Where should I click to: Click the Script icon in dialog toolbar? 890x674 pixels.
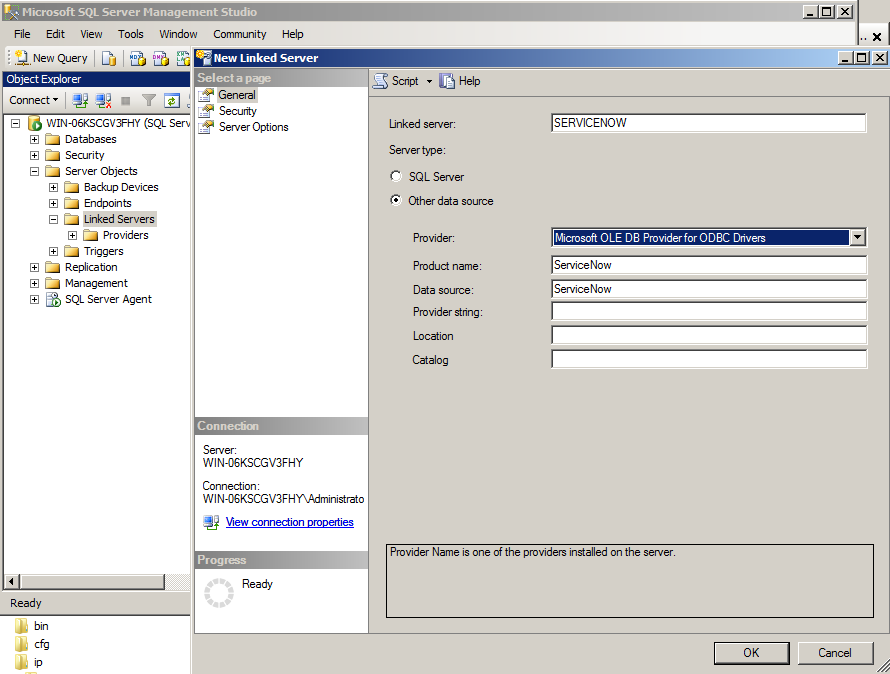tap(380, 81)
